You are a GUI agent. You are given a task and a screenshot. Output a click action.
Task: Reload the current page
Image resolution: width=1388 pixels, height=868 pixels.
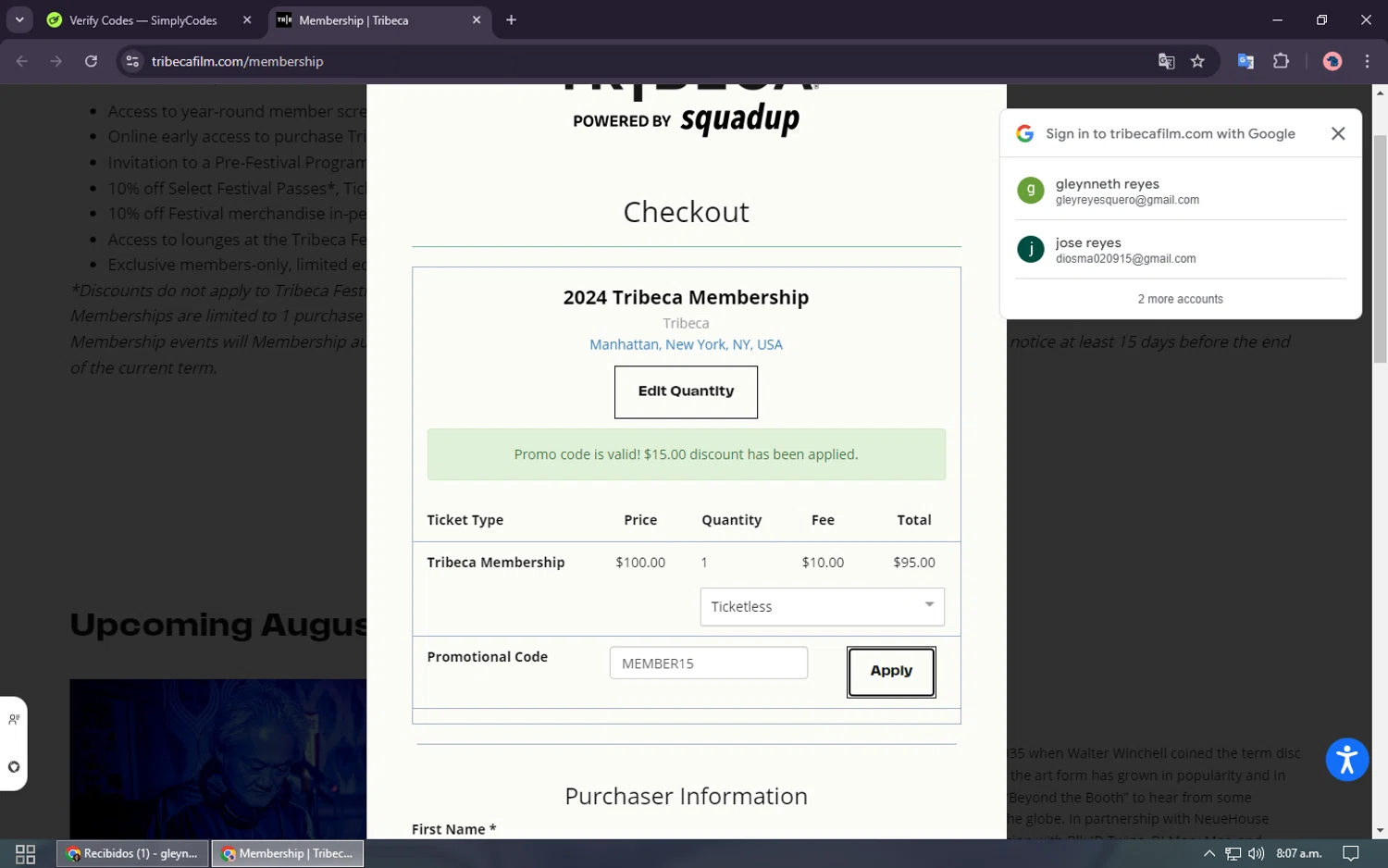point(91,61)
